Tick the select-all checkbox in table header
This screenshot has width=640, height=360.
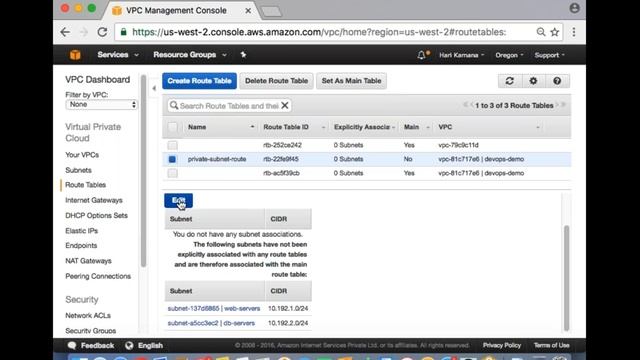[x=173, y=127]
